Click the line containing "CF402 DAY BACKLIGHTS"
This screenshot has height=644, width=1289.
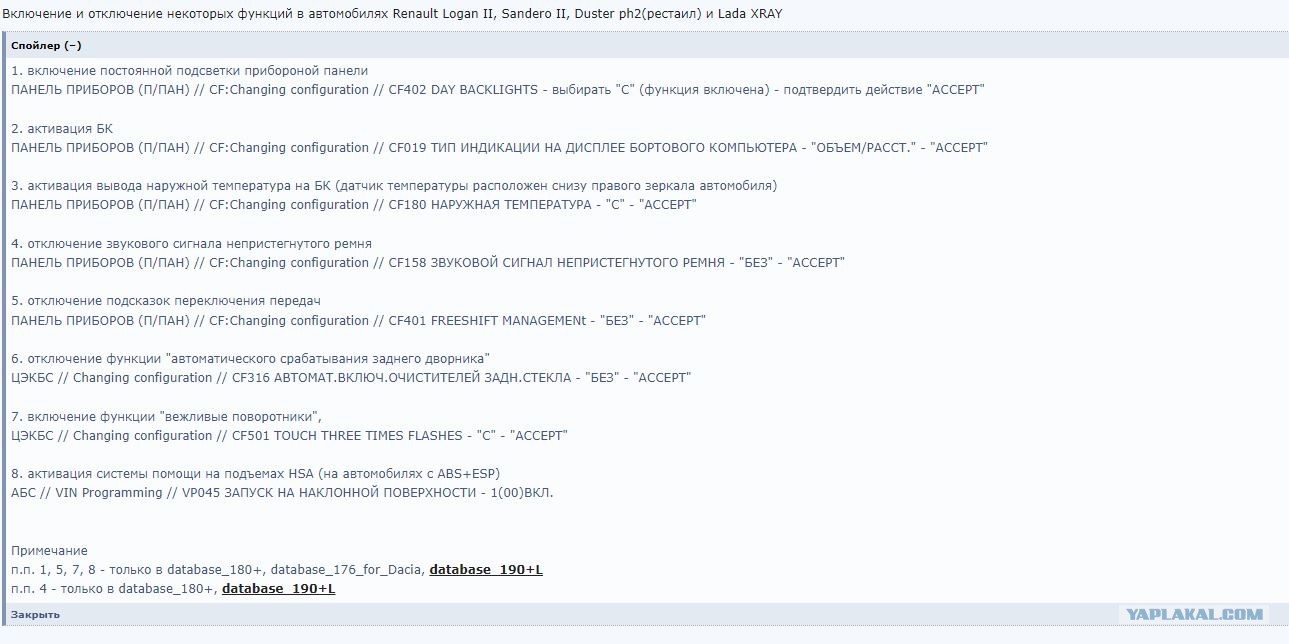coord(498,90)
